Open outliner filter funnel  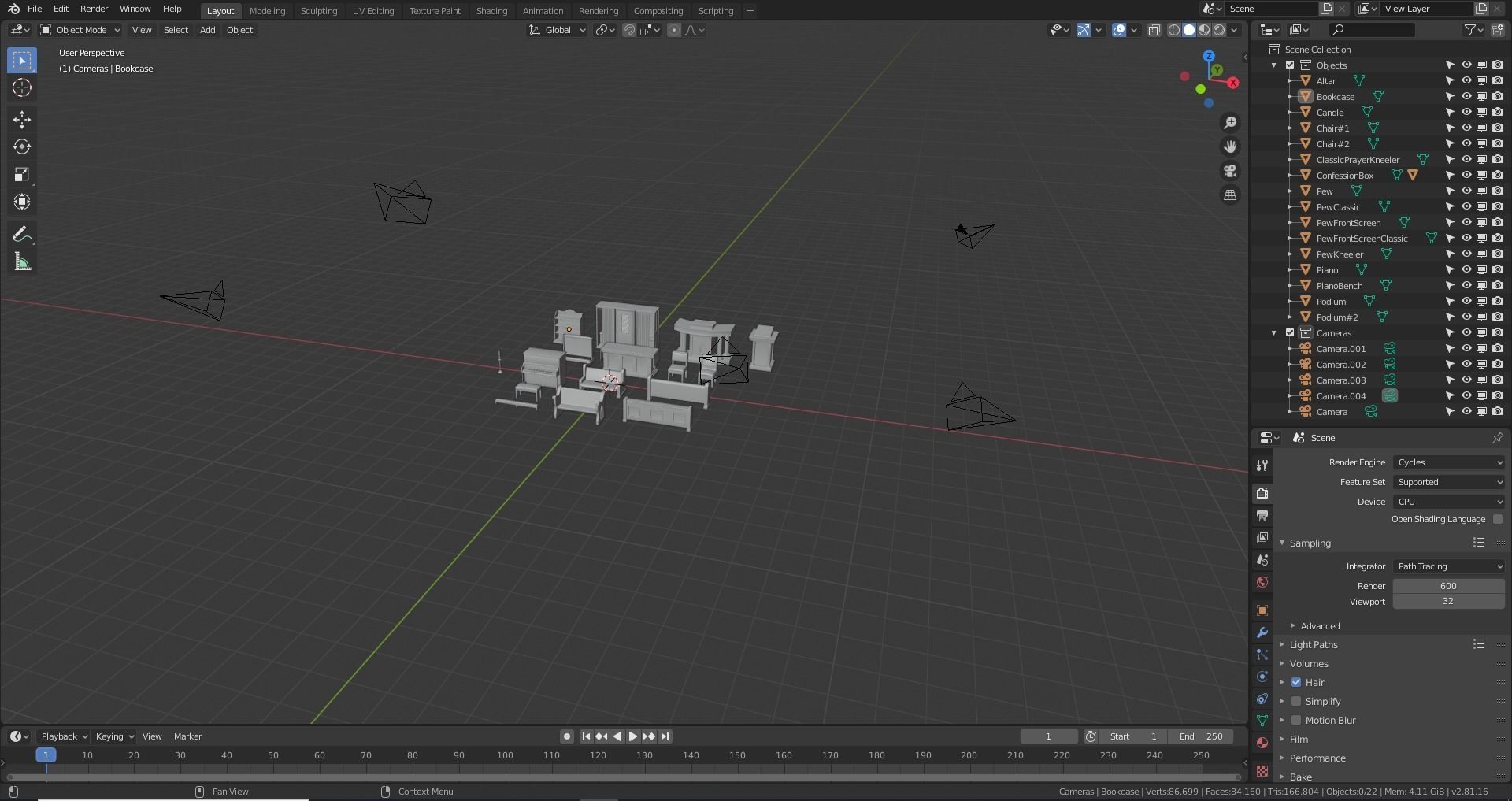[1469, 30]
